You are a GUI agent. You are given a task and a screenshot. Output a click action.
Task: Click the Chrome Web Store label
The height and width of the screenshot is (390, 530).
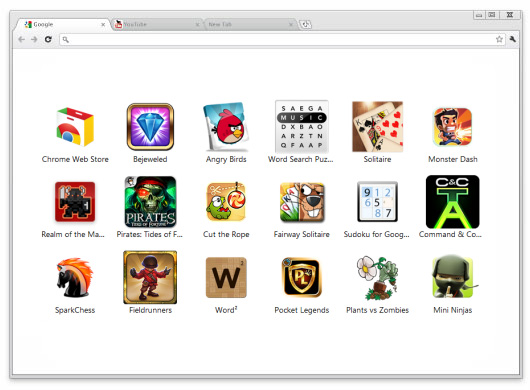pyautogui.click(x=75, y=159)
